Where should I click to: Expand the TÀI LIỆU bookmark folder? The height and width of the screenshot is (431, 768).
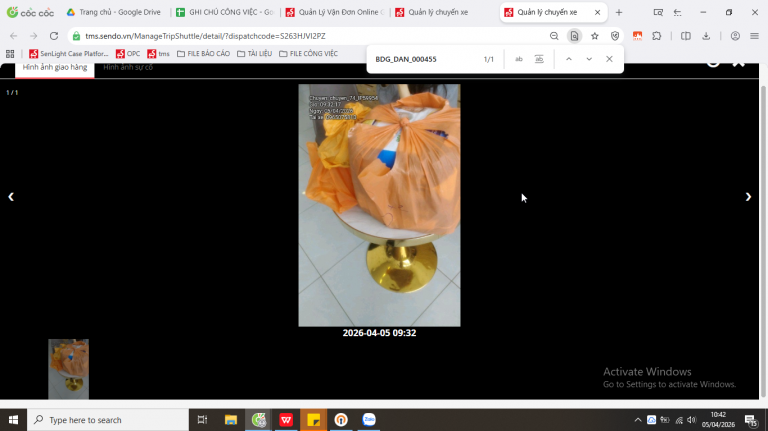coord(254,54)
